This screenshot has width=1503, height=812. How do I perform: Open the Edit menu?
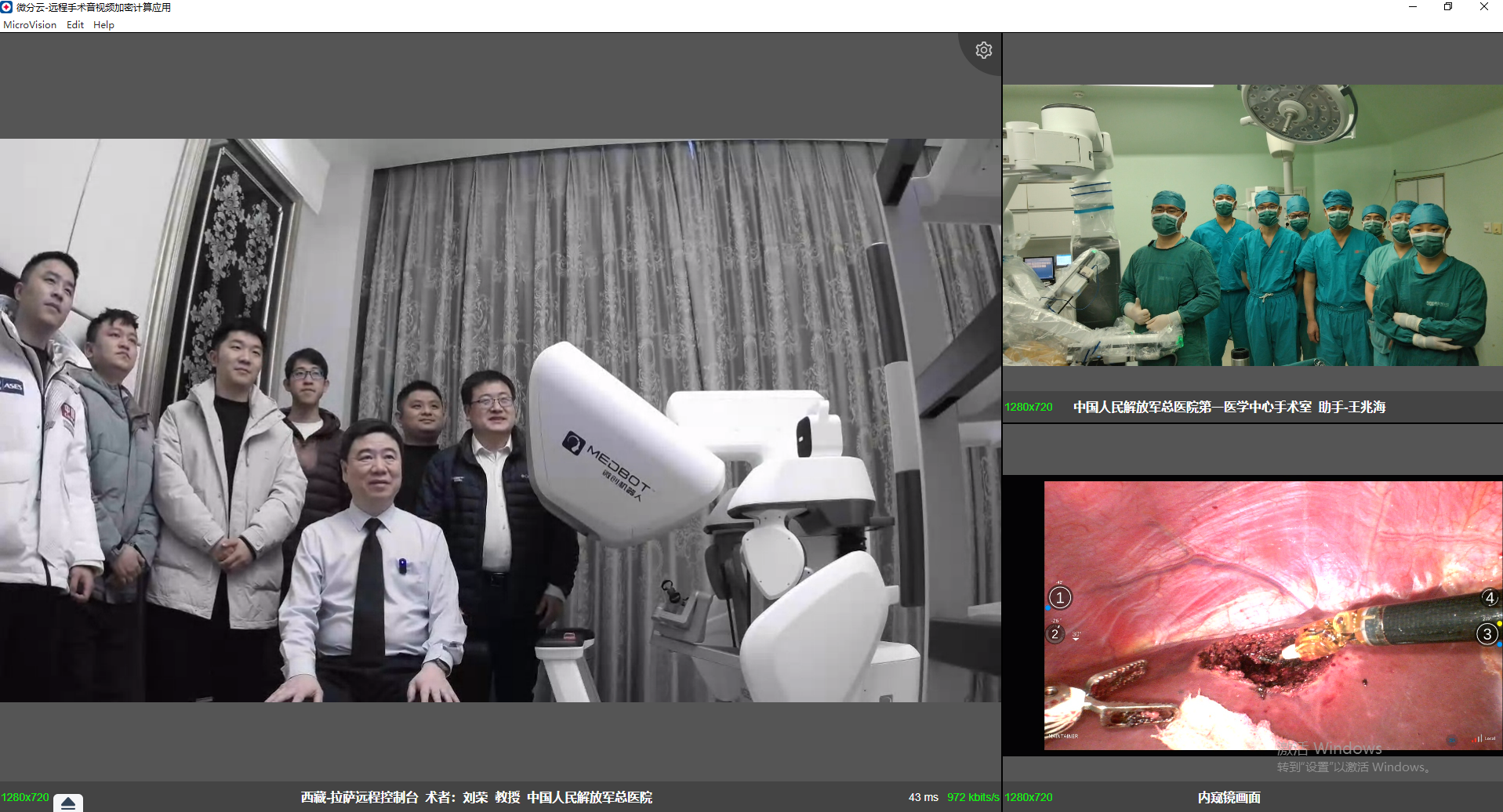75,25
